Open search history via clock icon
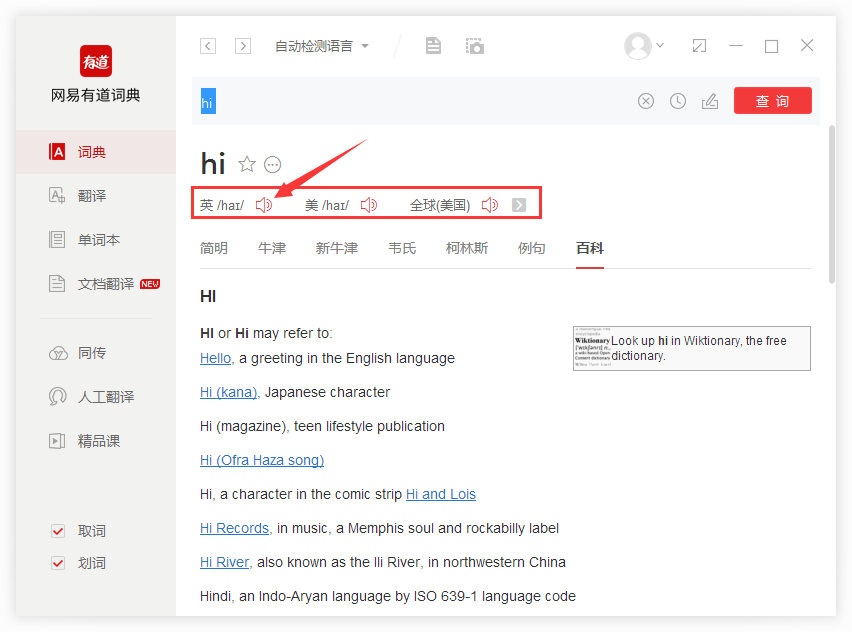 coord(678,100)
